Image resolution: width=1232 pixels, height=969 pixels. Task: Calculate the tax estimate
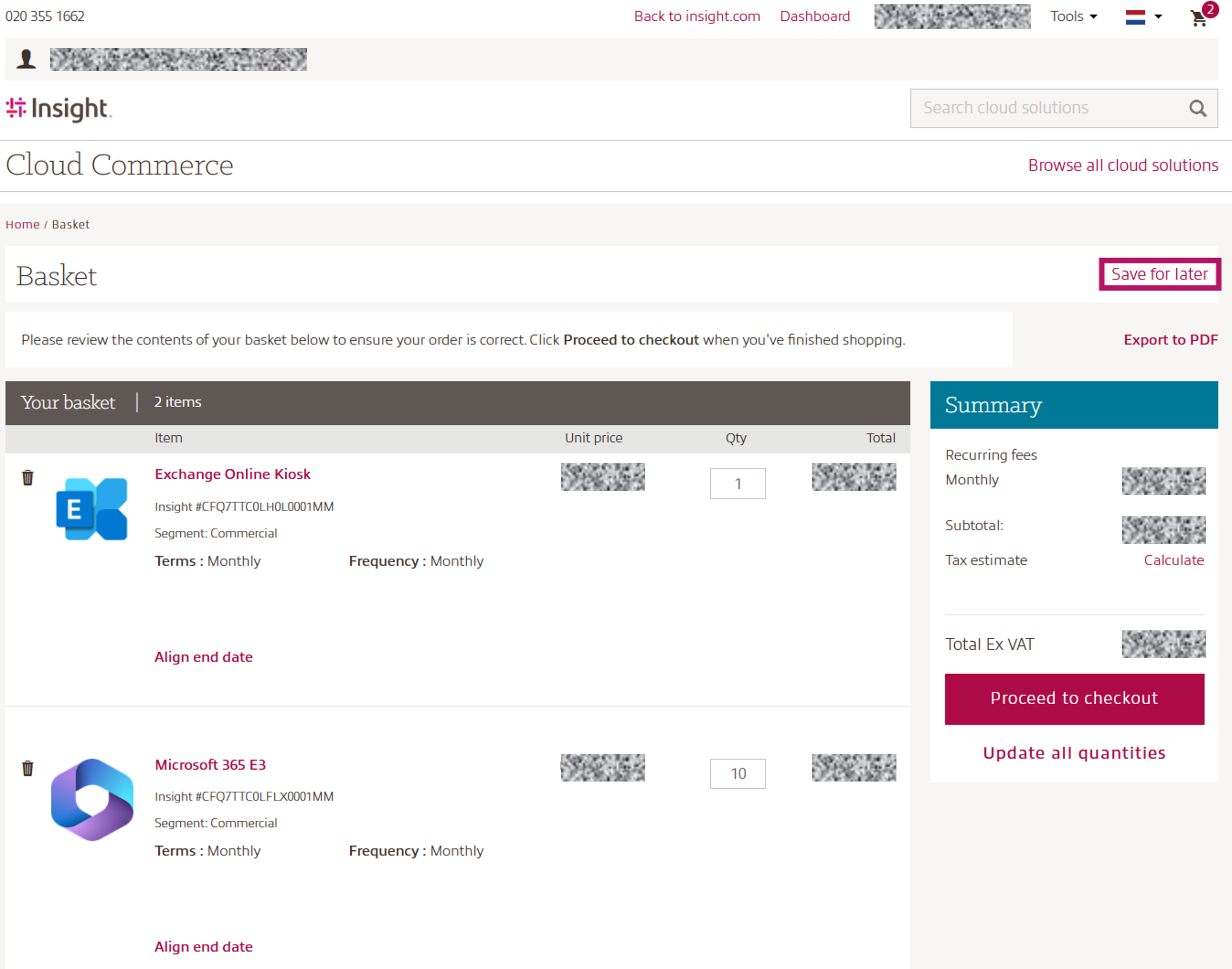pos(1174,560)
